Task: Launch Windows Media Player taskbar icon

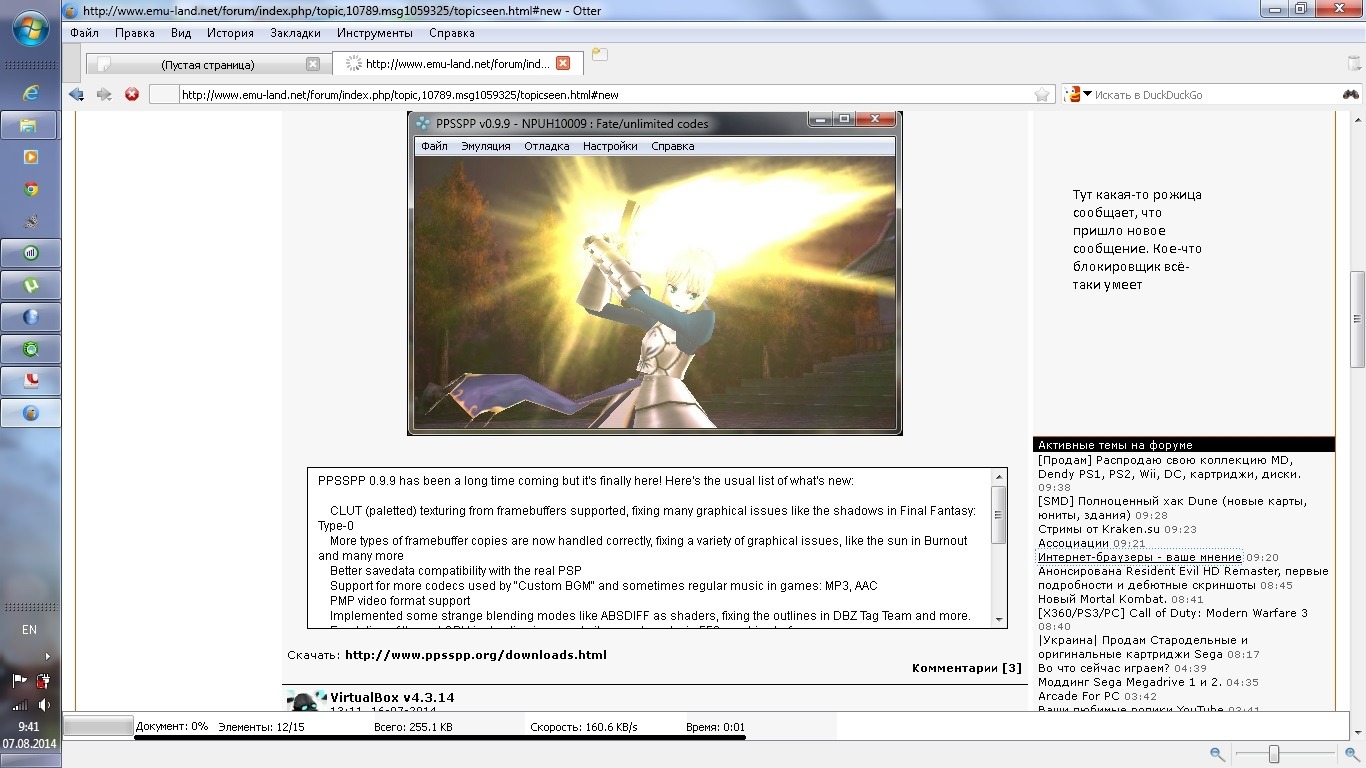Action: coord(31,157)
